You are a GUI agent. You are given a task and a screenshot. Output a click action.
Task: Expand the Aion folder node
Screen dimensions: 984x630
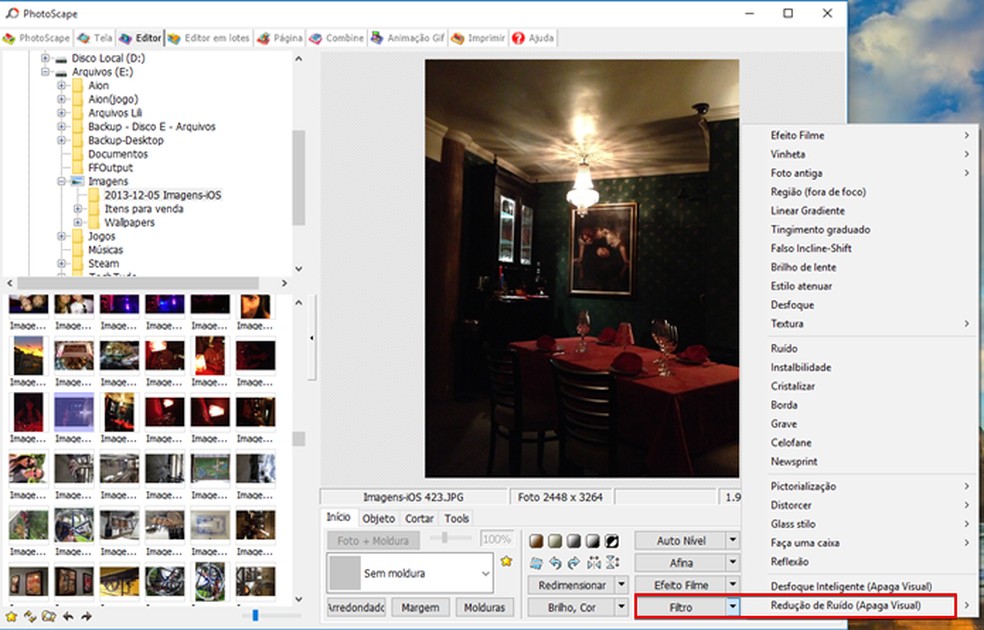(62, 85)
